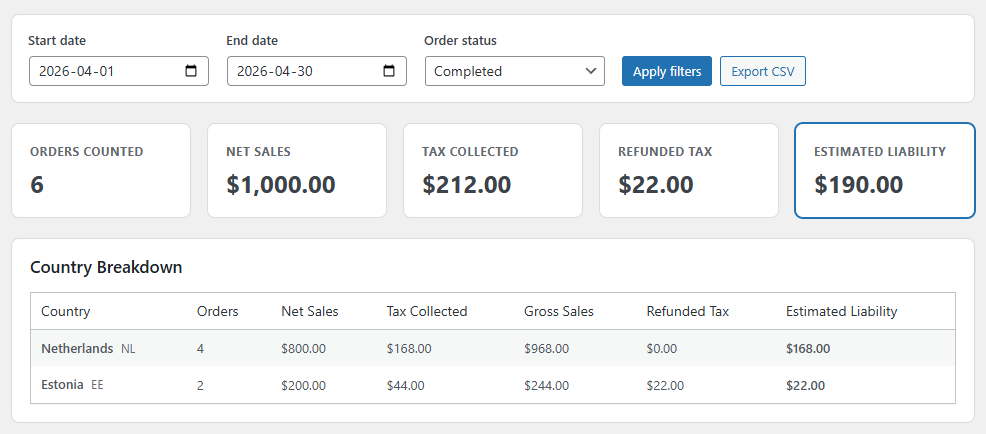This screenshot has width=986, height=434.
Task: Click Netherlands estimated liability $168.00
Action: coord(808,348)
